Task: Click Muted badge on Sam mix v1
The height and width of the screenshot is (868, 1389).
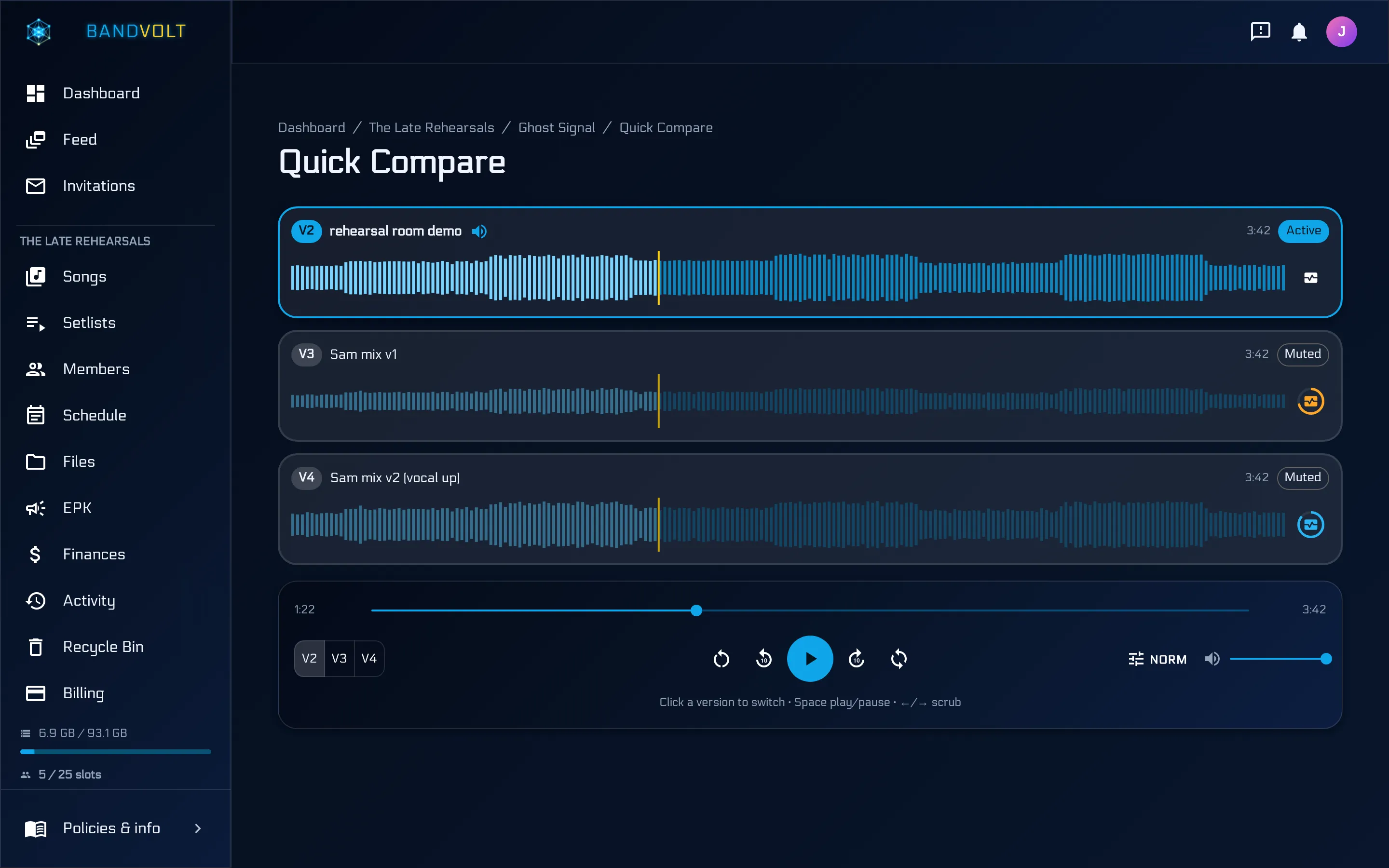Action: [x=1302, y=354]
